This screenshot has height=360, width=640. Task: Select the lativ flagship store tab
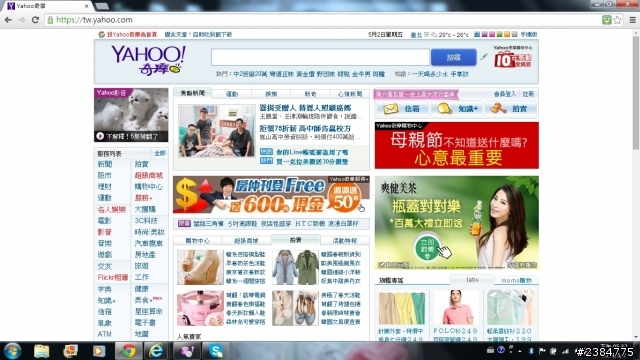tap(472, 280)
